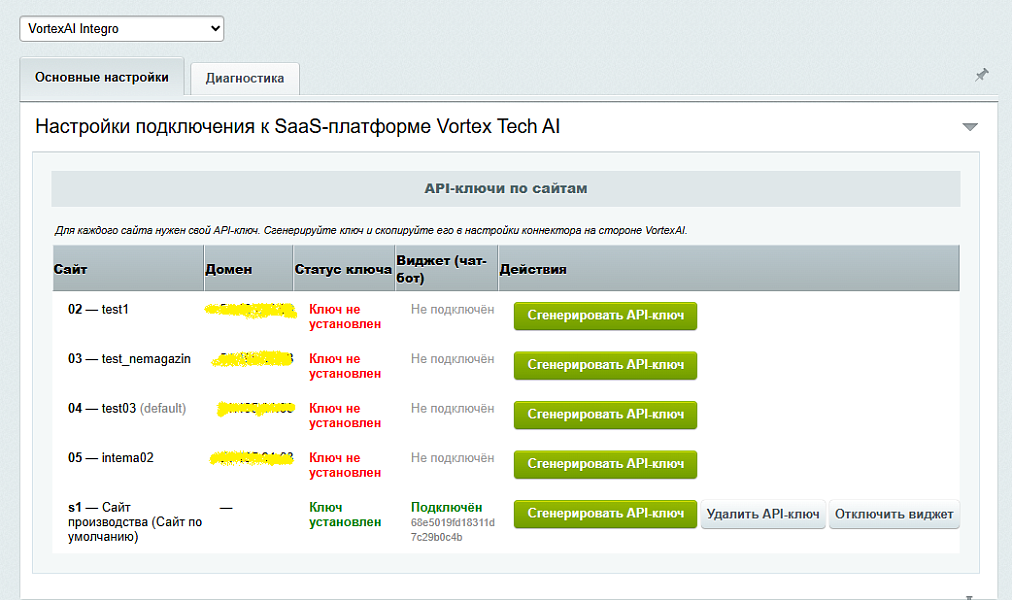Switch to the Диагностика tab

245,78
